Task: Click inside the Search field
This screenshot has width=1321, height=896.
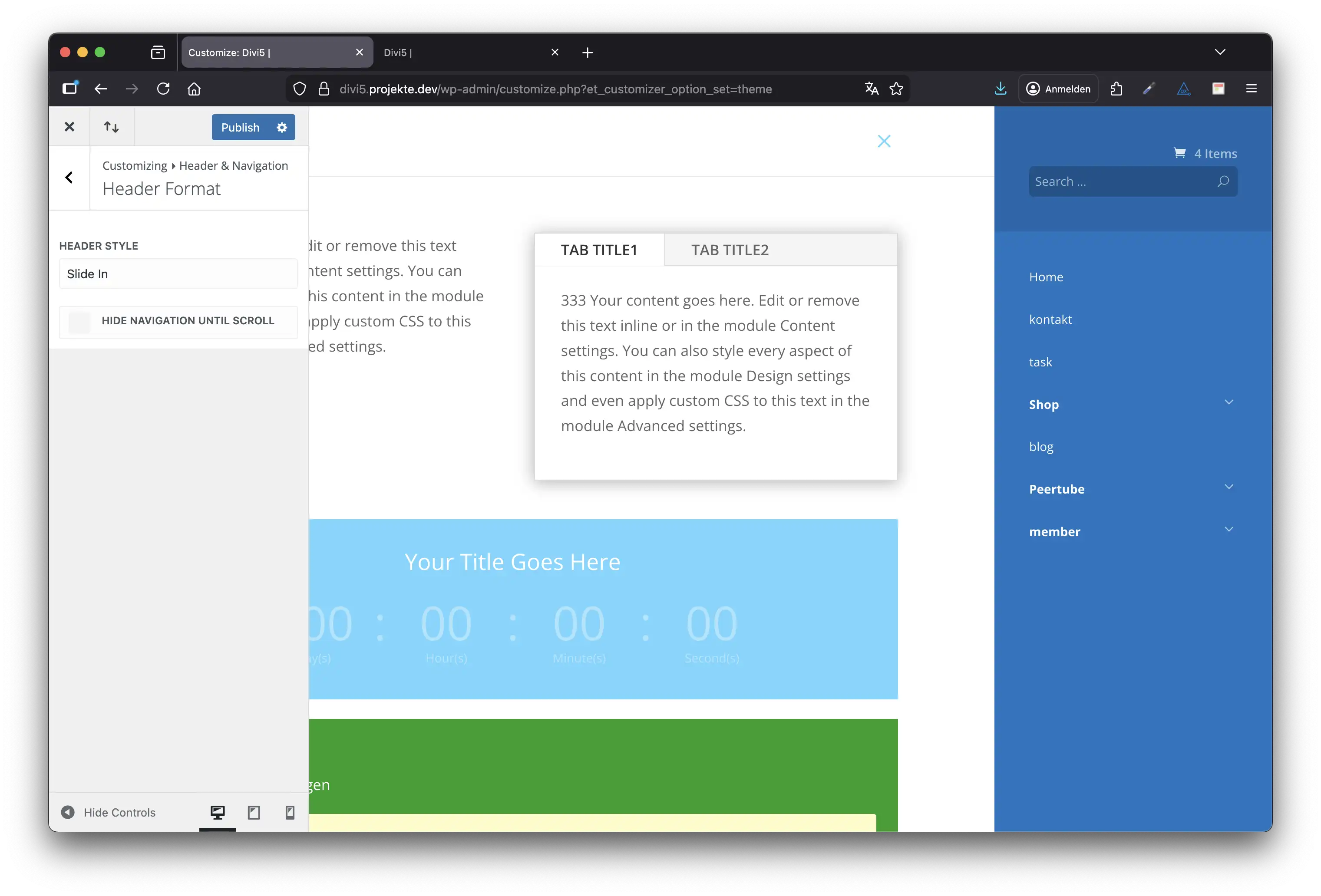Action: [1114, 181]
